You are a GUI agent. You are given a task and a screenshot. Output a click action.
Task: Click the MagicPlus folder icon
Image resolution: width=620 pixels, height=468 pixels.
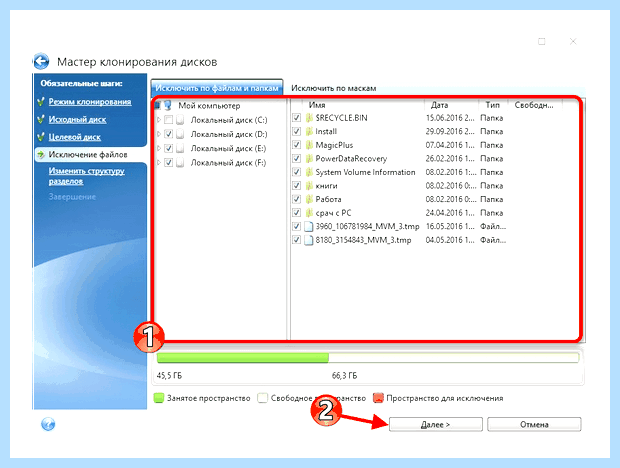point(309,145)
